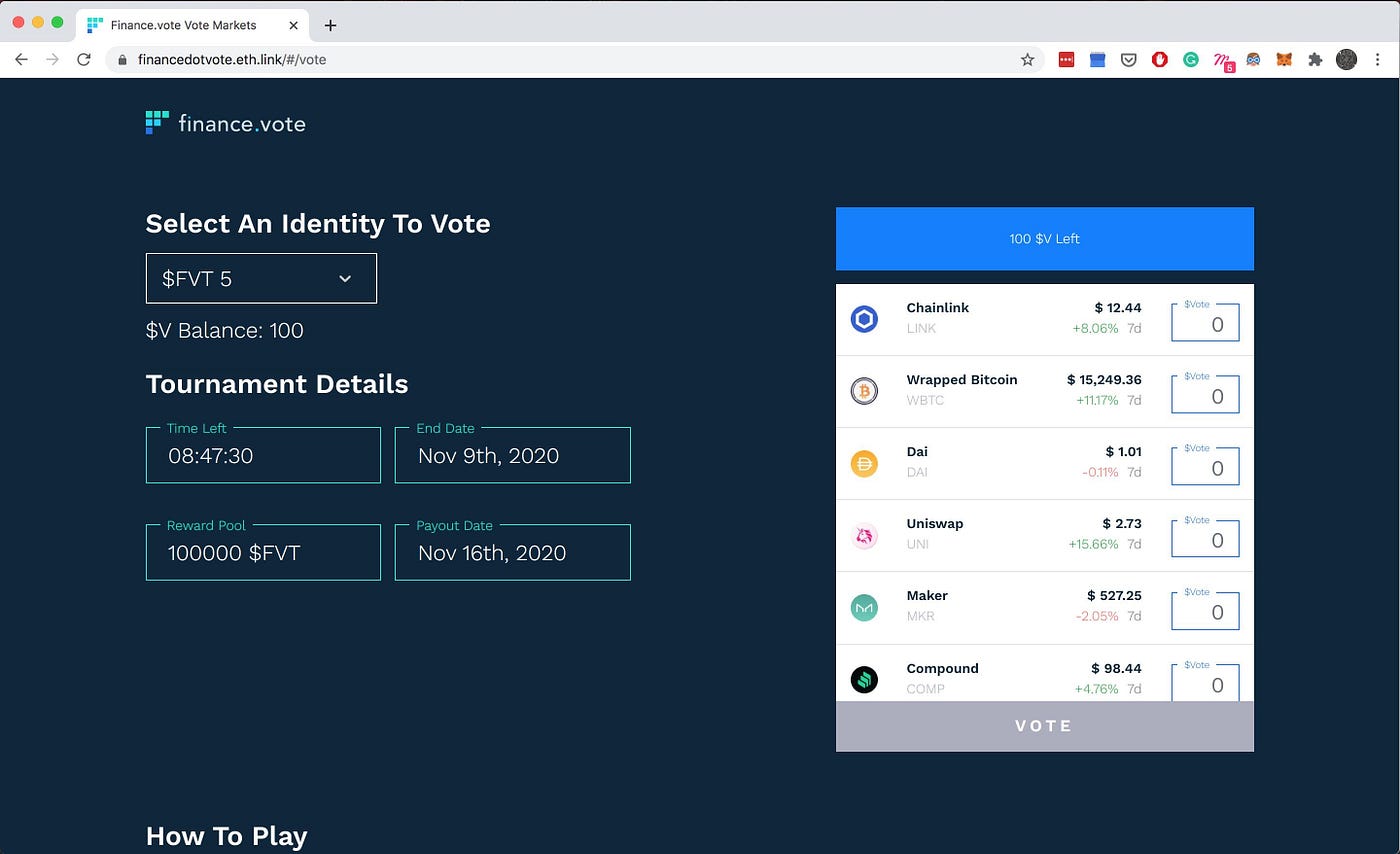Open the LastPass extension

(1066, 59)
